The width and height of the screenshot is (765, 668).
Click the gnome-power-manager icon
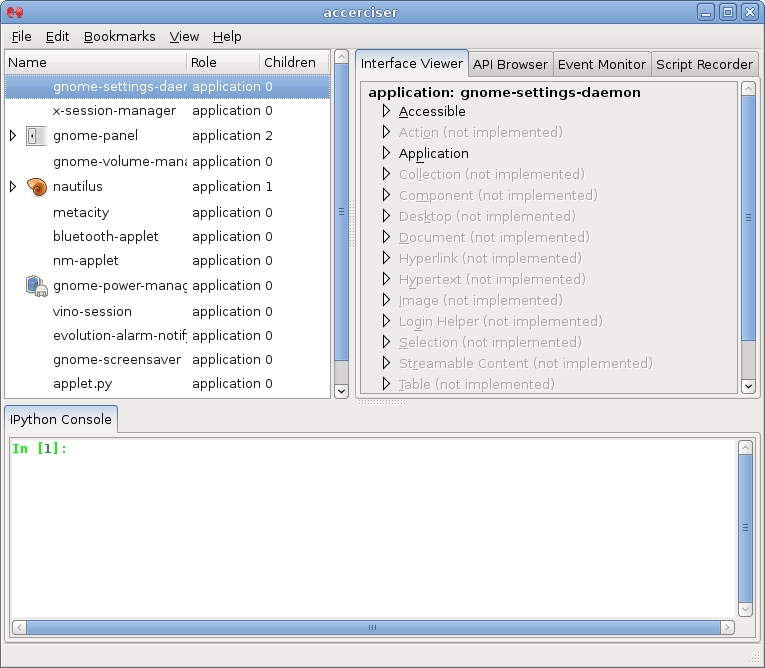click(x=36, y=286)
